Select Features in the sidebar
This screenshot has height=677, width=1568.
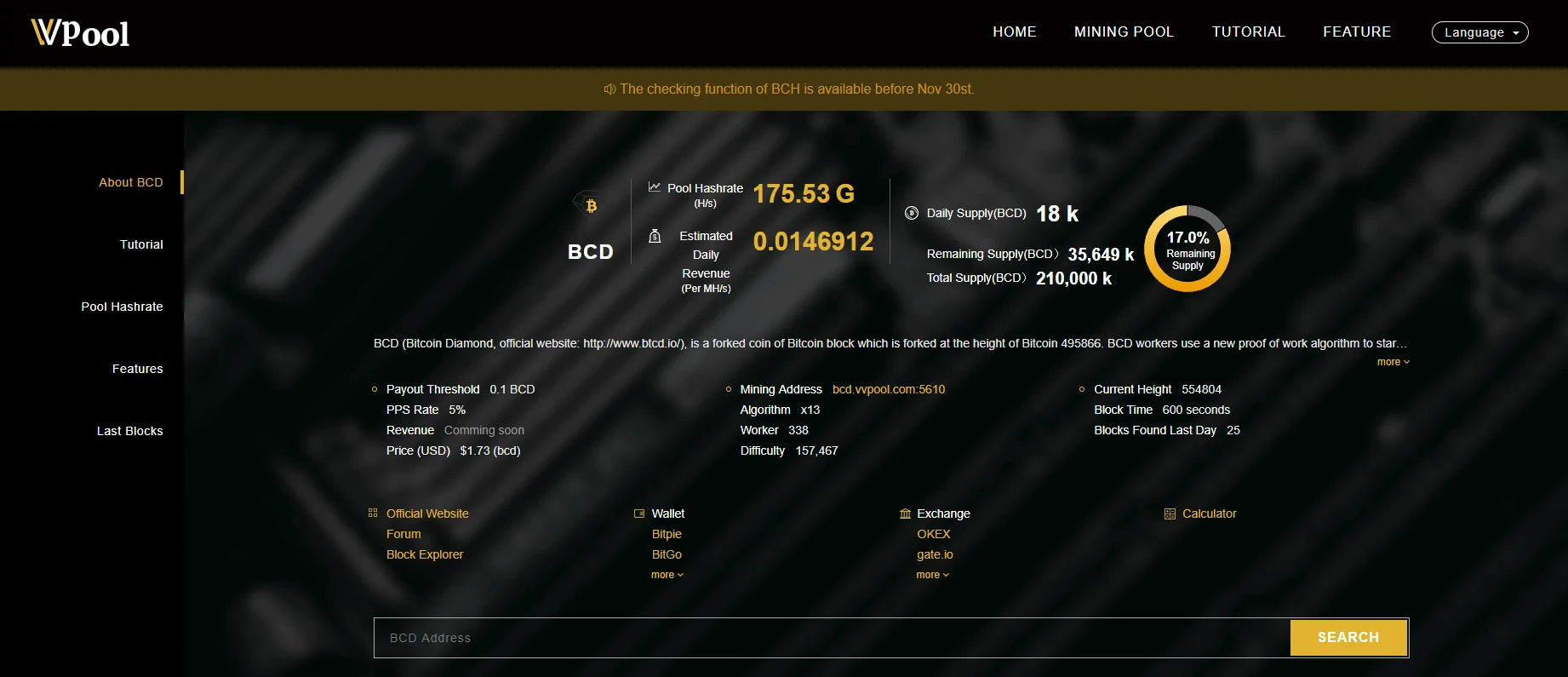click(138, 369)
